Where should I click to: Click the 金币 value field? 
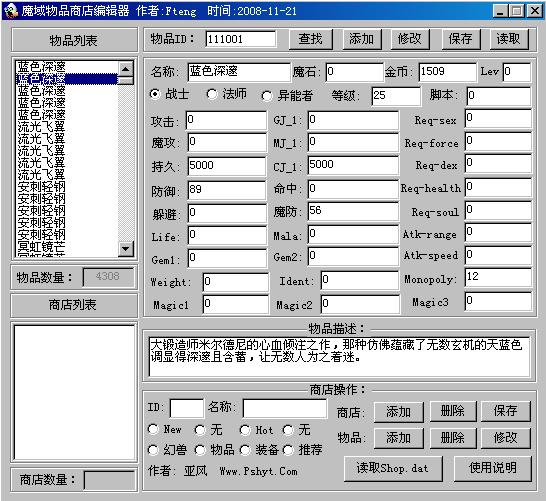point(447,72)
